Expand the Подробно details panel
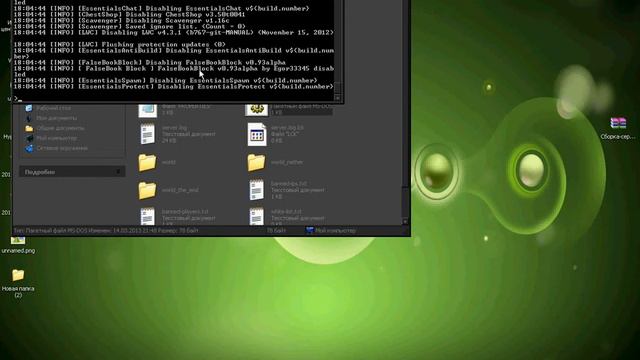Screen dimensions: 640x360 tap(118, 172)
